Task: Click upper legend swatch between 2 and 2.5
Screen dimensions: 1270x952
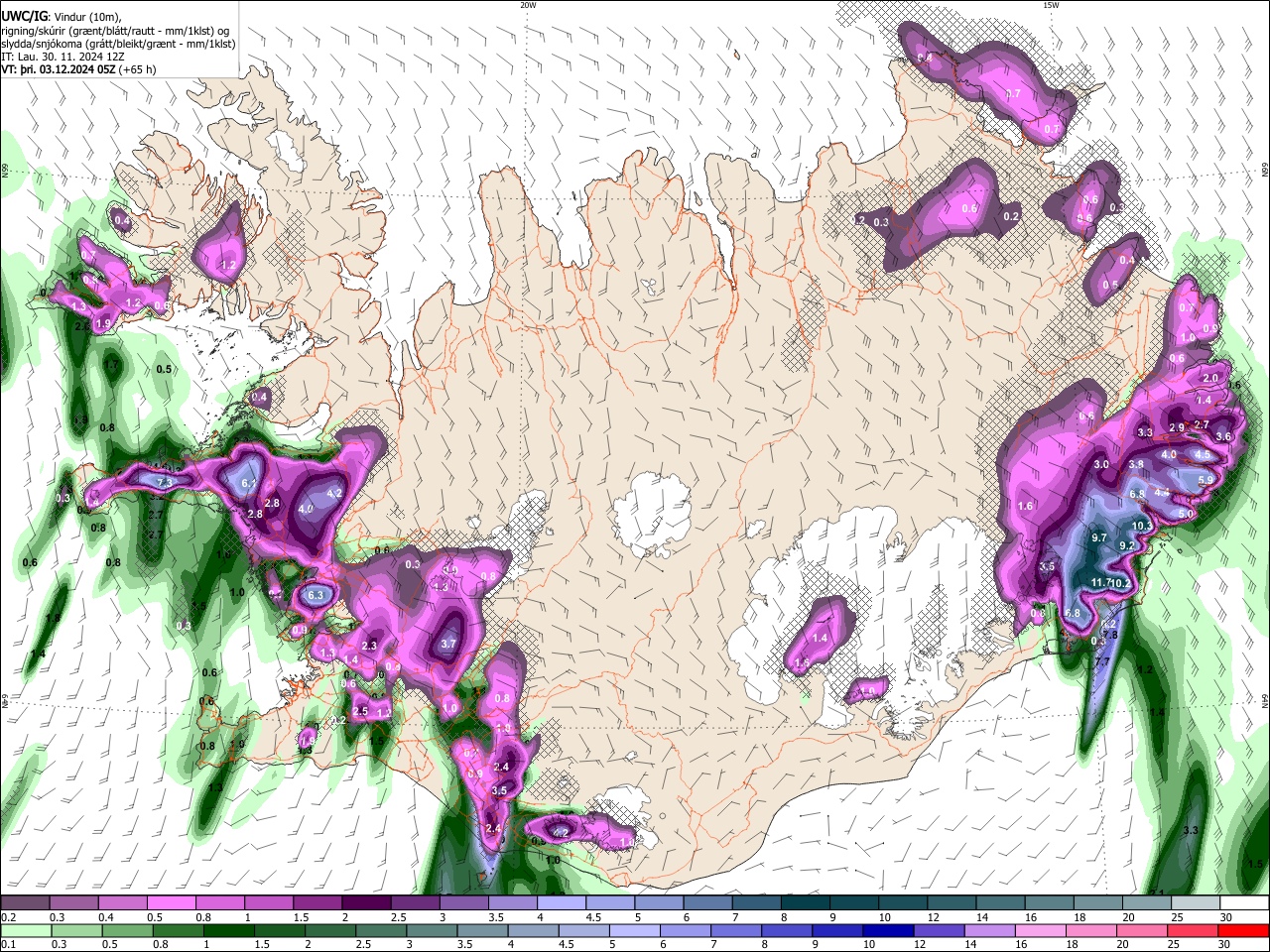Action: pyautogui.click(x=365, y=903)
